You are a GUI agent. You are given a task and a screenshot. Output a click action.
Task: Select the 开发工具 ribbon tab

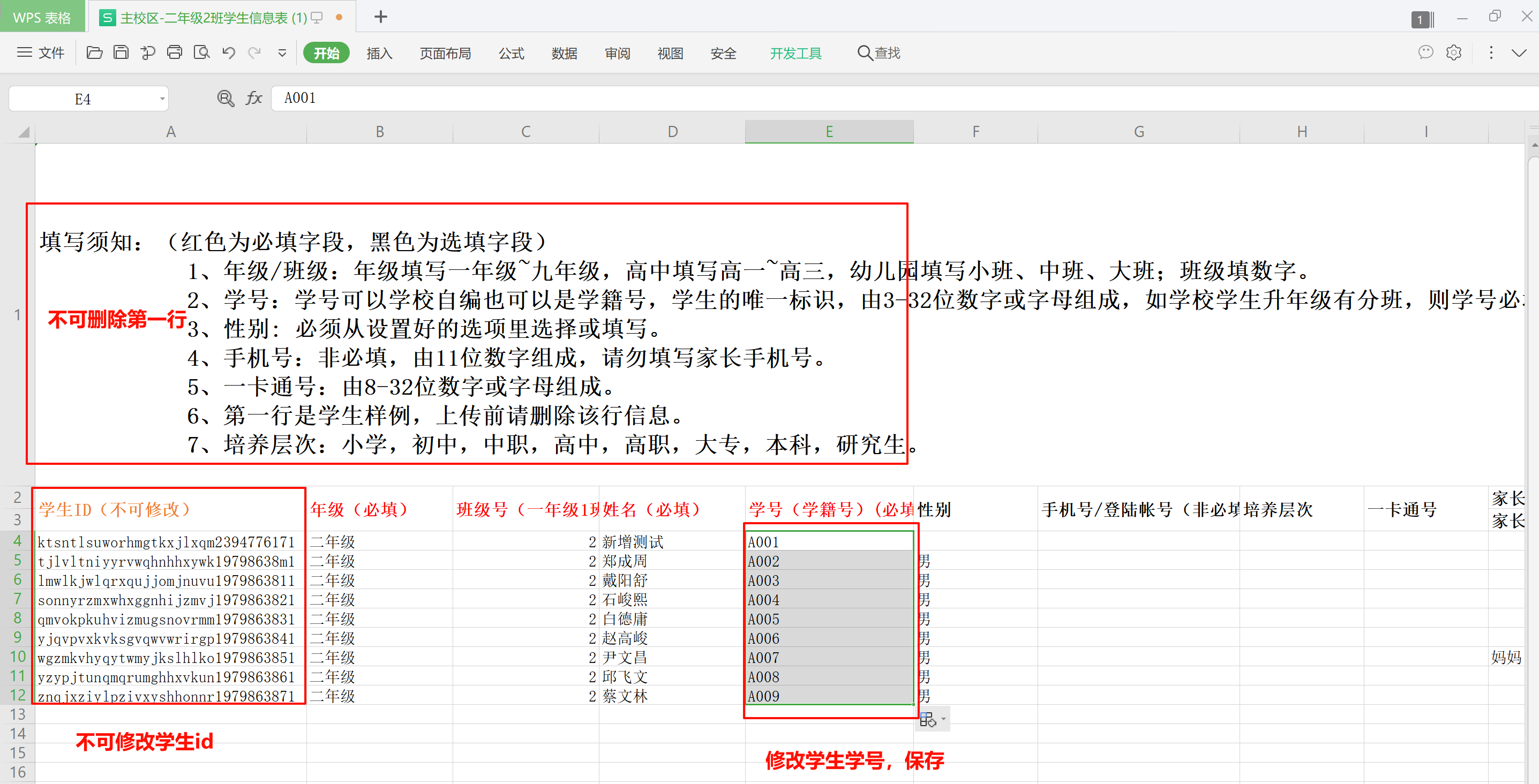[x=796, y=53]
